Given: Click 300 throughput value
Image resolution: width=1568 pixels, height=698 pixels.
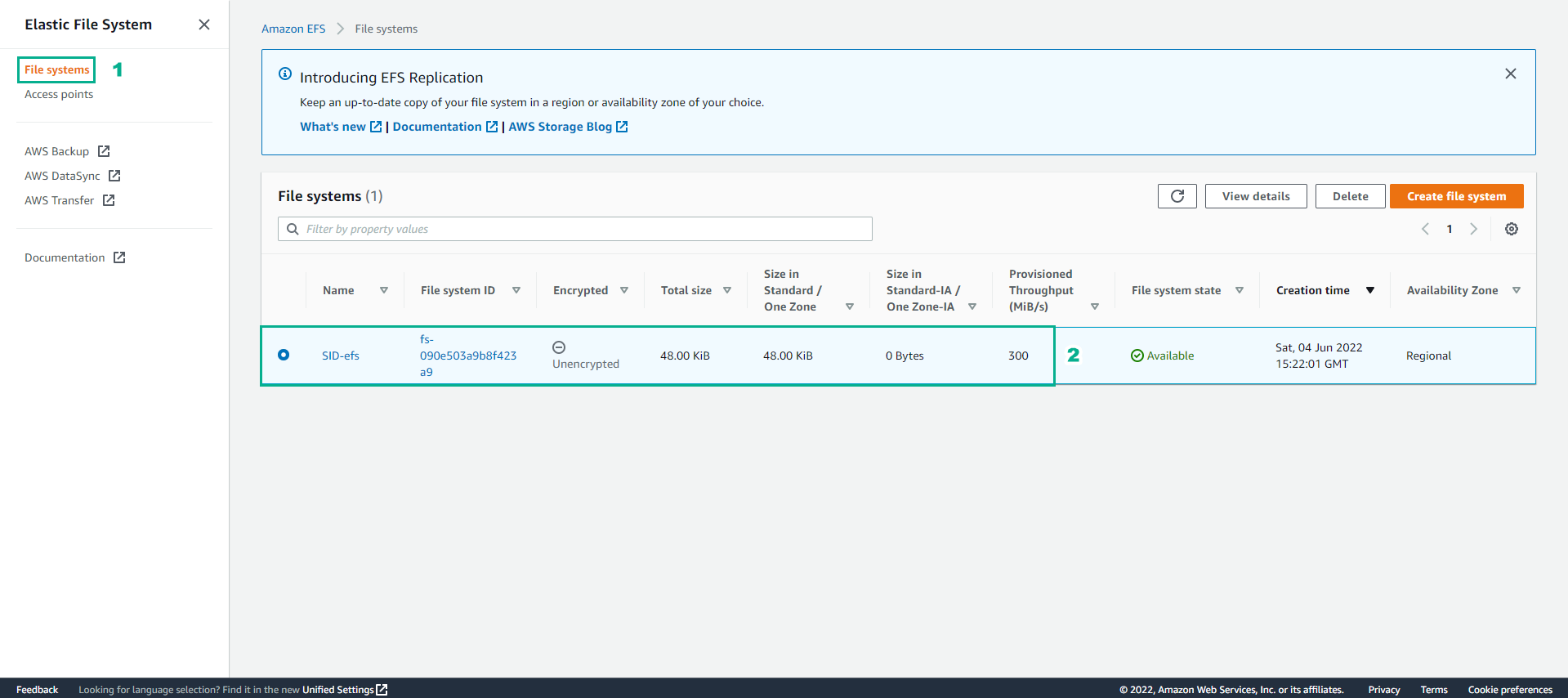Looking at the screenshot, I should click(1018, 356).
